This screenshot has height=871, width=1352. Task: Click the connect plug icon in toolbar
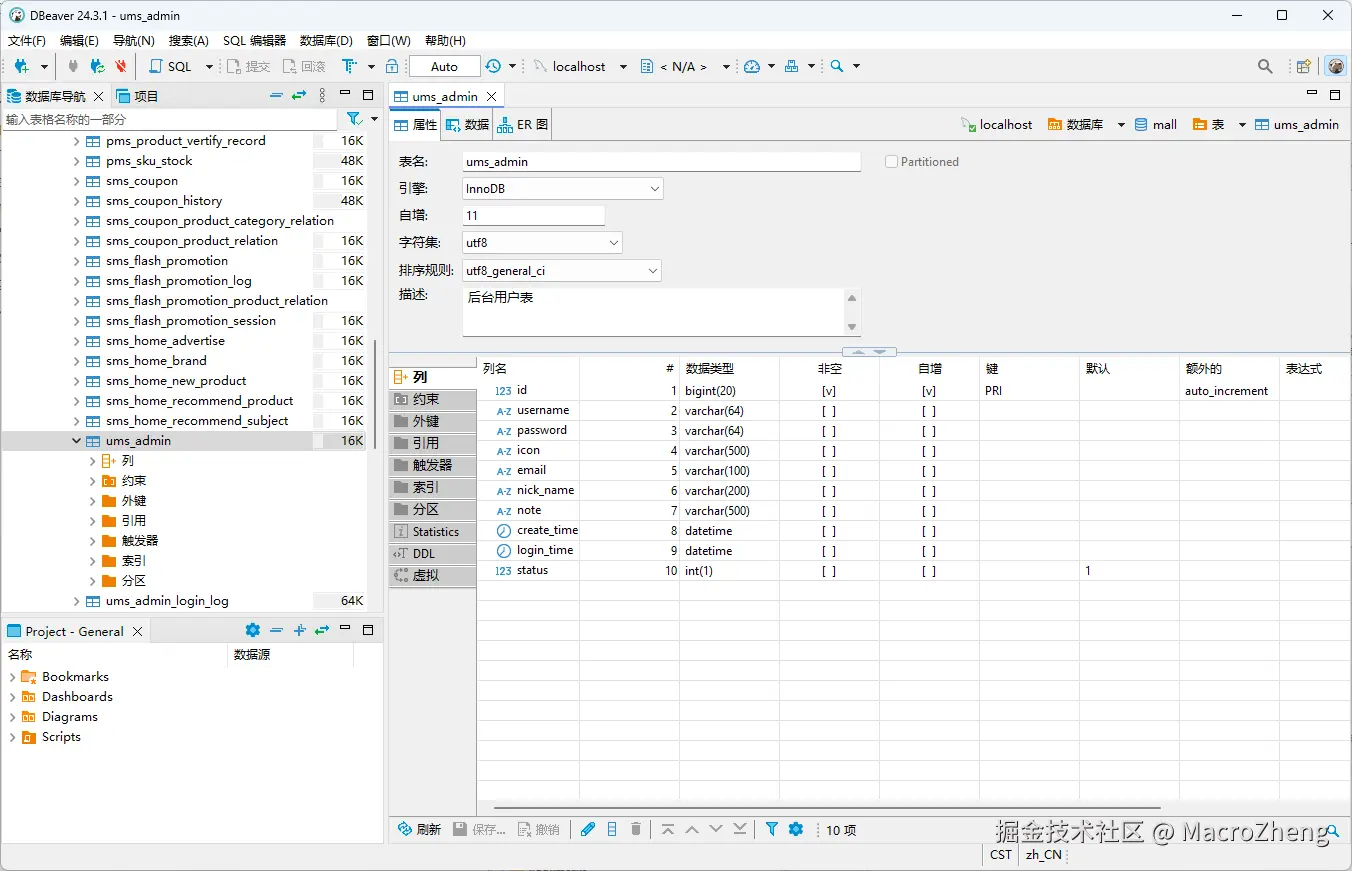(73, 66)
